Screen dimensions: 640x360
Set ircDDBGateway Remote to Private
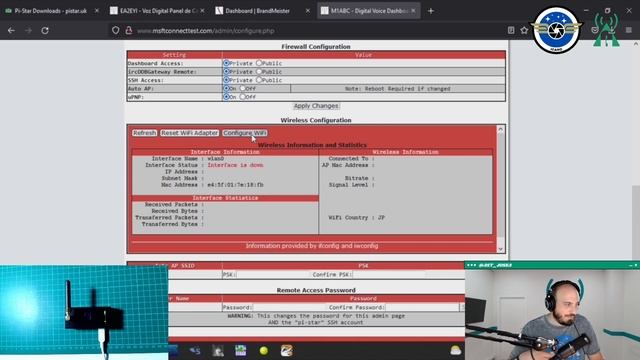(226, 71)
